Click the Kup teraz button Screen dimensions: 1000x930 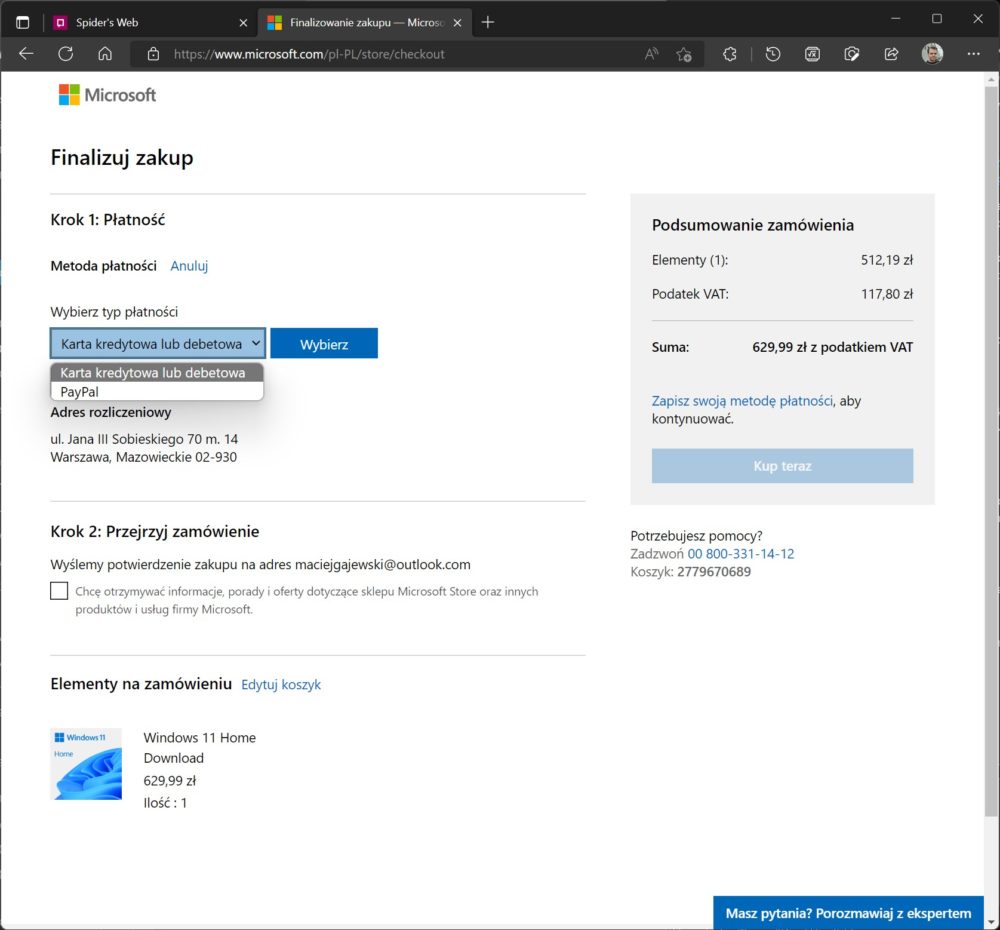point(783,466)
